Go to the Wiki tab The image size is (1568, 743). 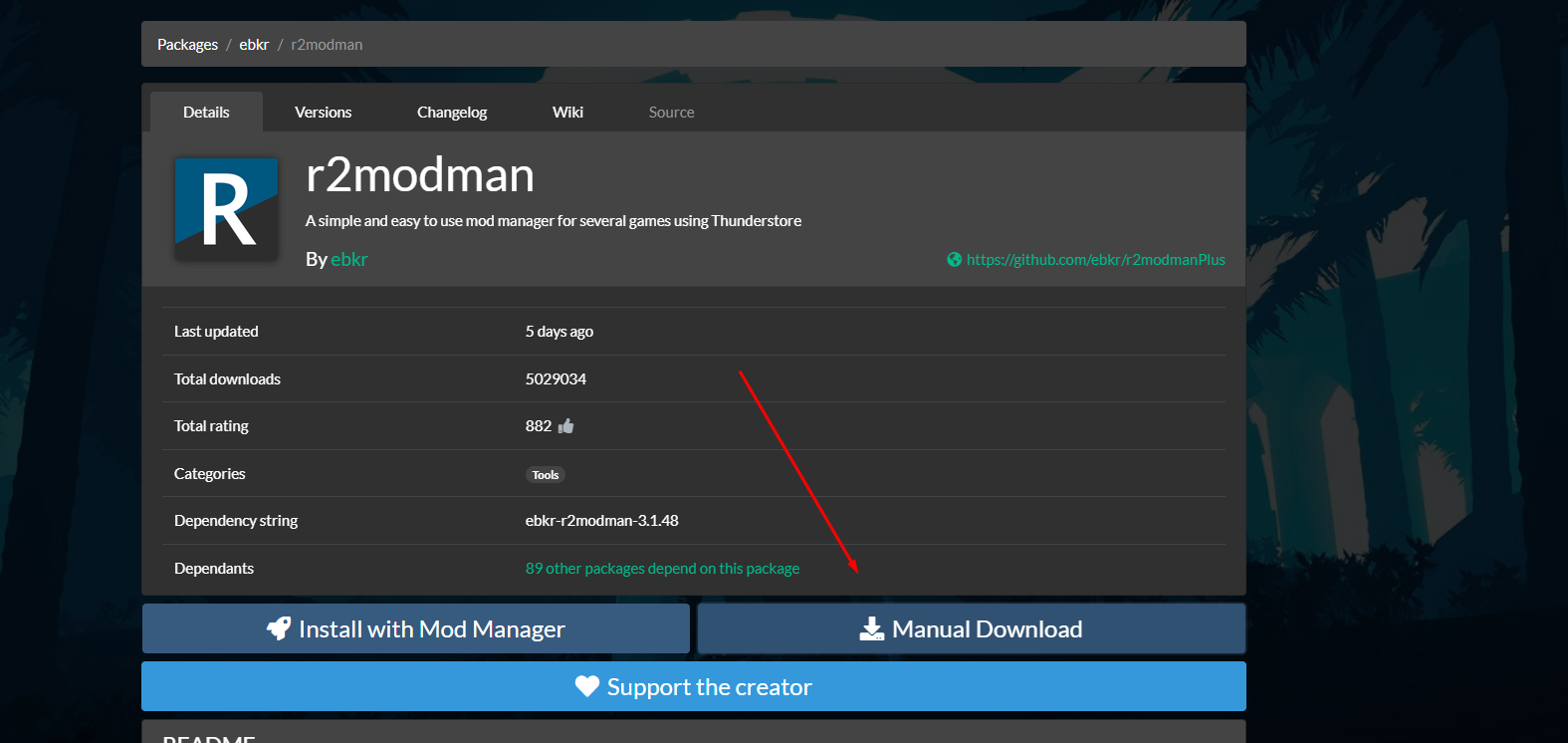point(567,113)
